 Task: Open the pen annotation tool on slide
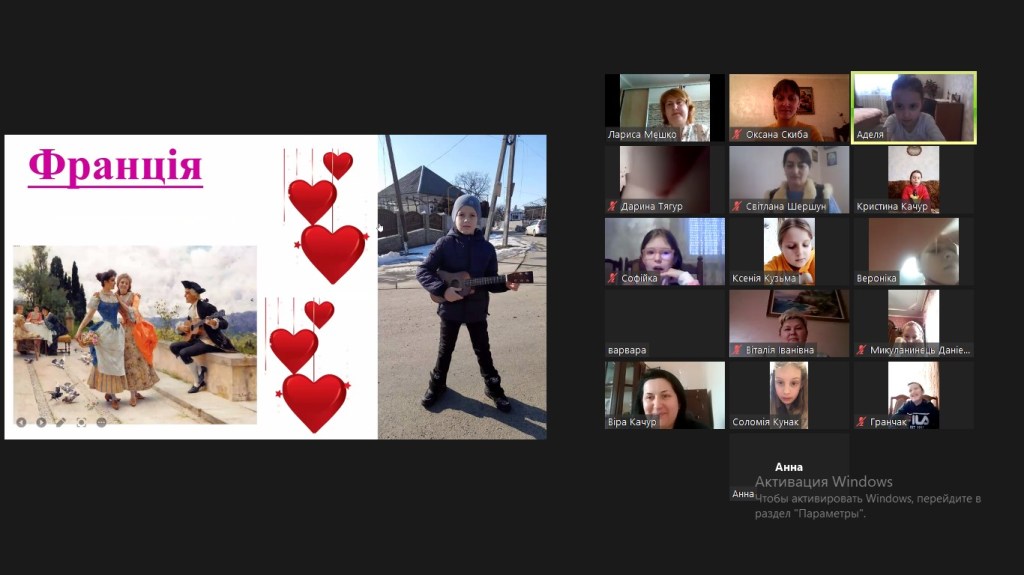click(61, 422)
